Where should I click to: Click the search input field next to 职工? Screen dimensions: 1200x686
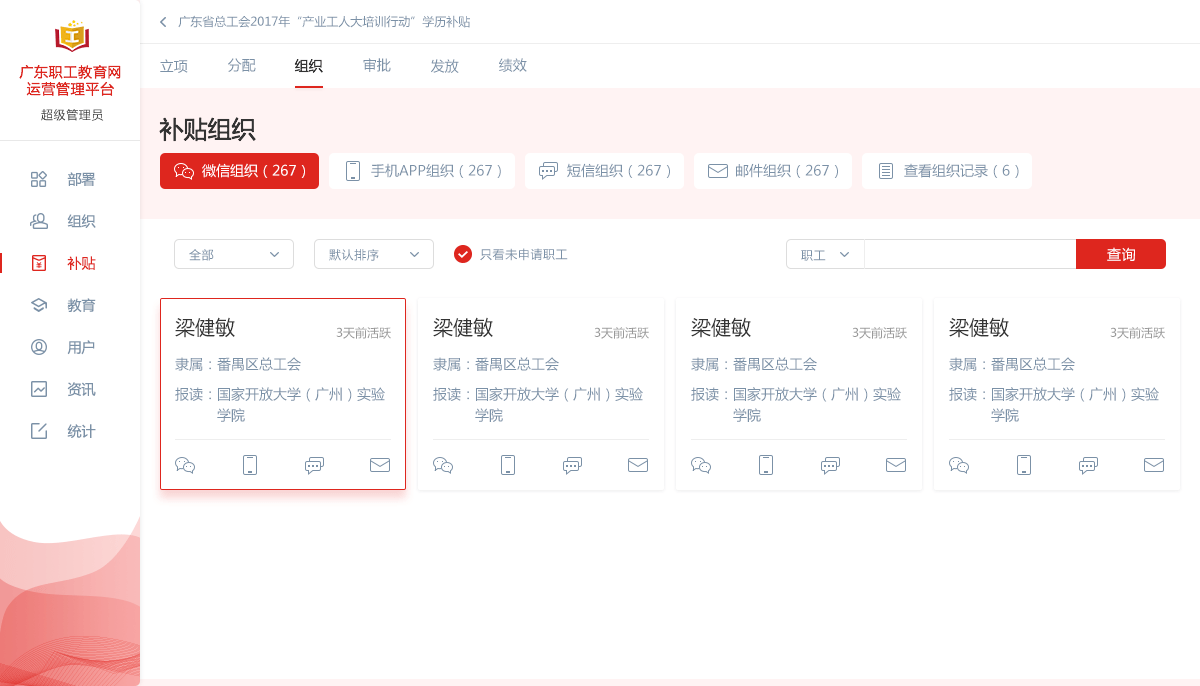pos(969,254)
